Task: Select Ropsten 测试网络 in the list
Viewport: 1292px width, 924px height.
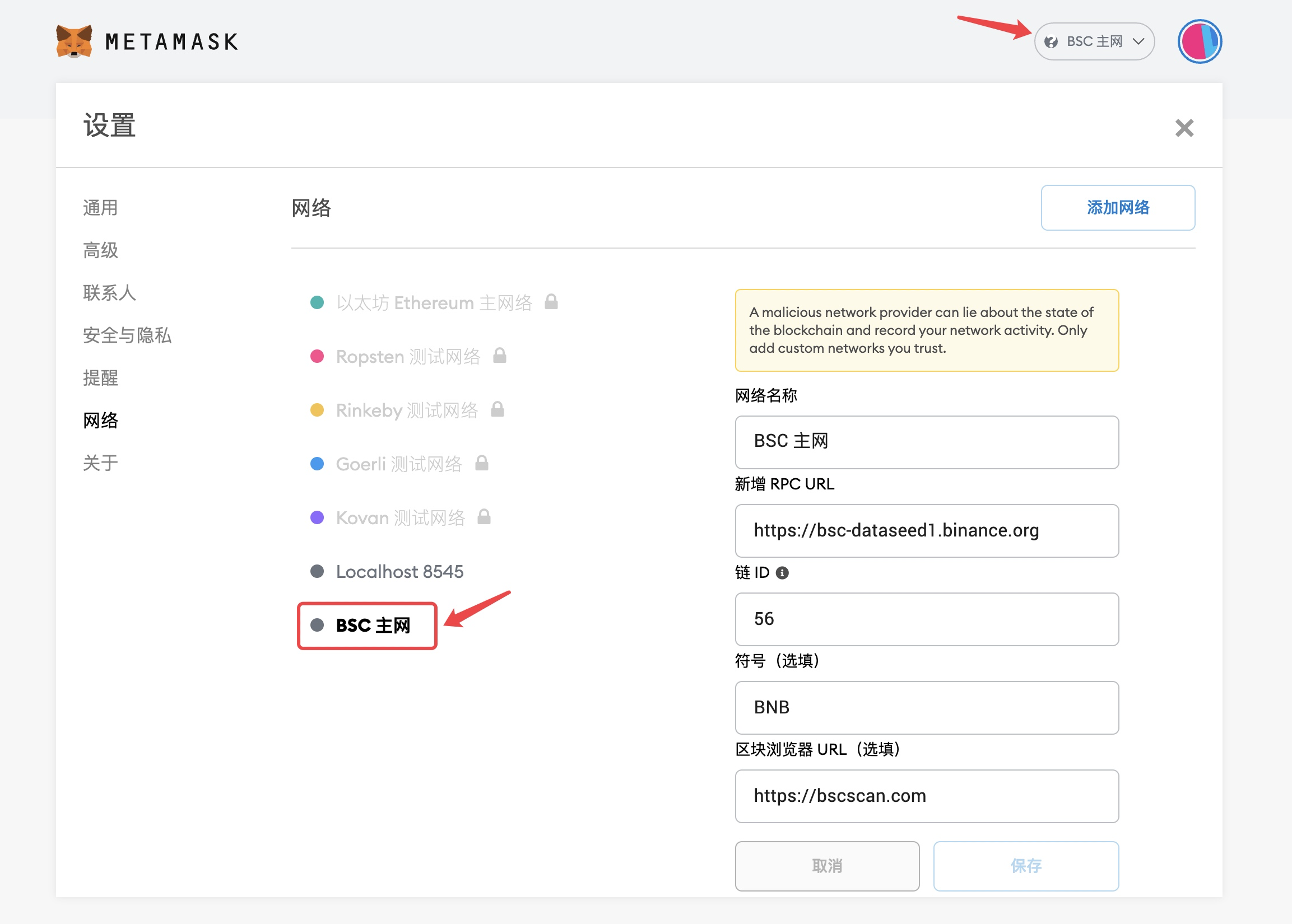Action: (408, 357)
